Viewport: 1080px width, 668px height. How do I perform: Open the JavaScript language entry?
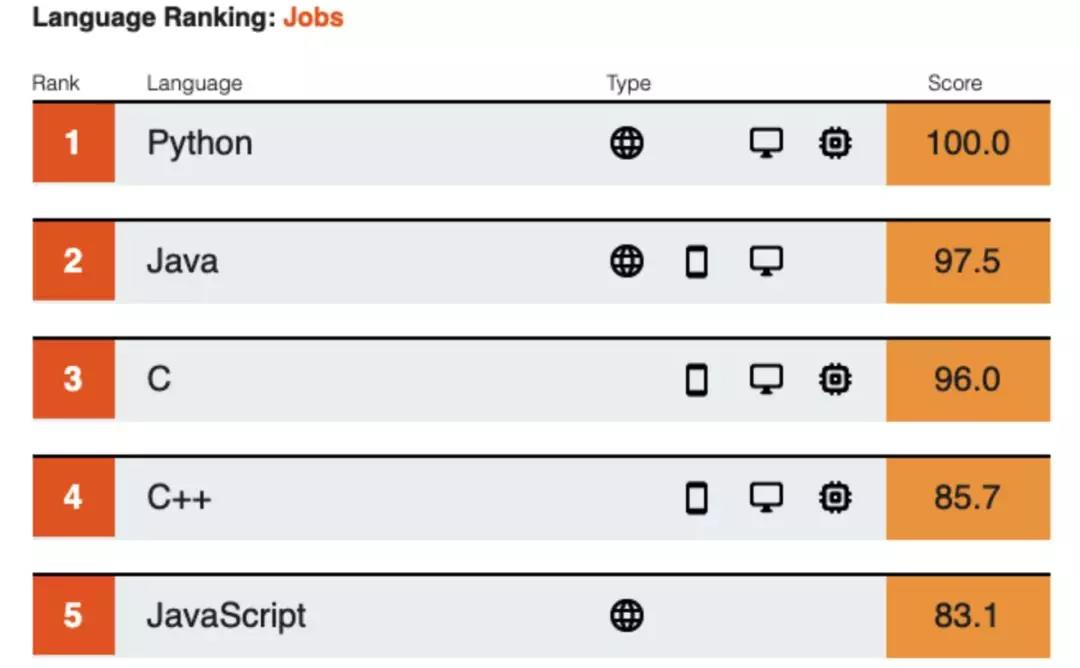pyautogui.click(x=227, y=615)
